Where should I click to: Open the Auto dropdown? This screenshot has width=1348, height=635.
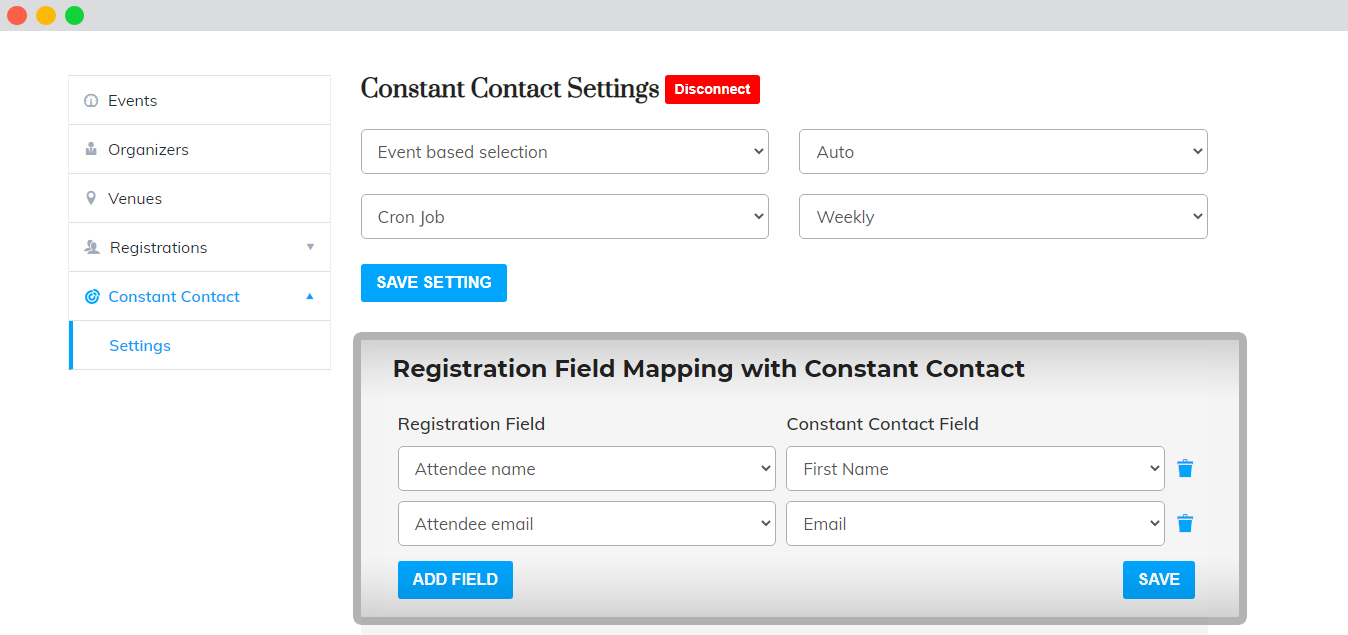pos(1003,152)
